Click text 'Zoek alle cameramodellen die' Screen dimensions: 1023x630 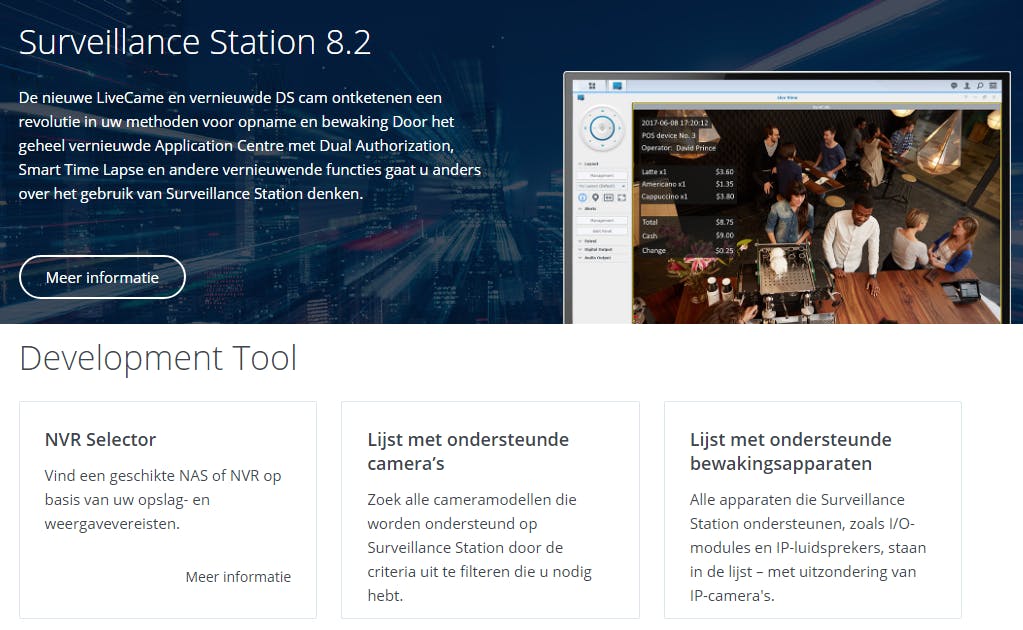[472, 500]
